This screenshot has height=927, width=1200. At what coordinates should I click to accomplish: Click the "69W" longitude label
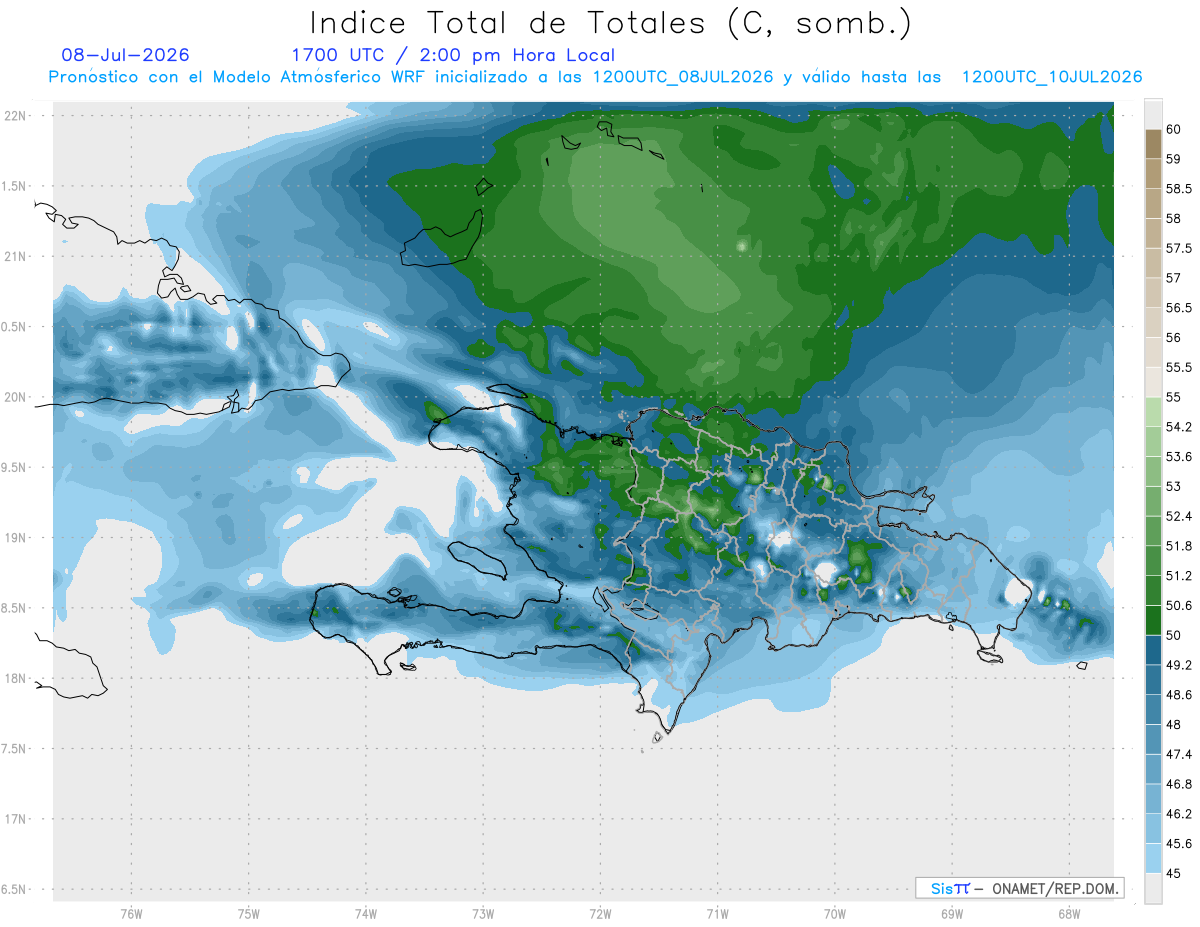pos(952,913)
